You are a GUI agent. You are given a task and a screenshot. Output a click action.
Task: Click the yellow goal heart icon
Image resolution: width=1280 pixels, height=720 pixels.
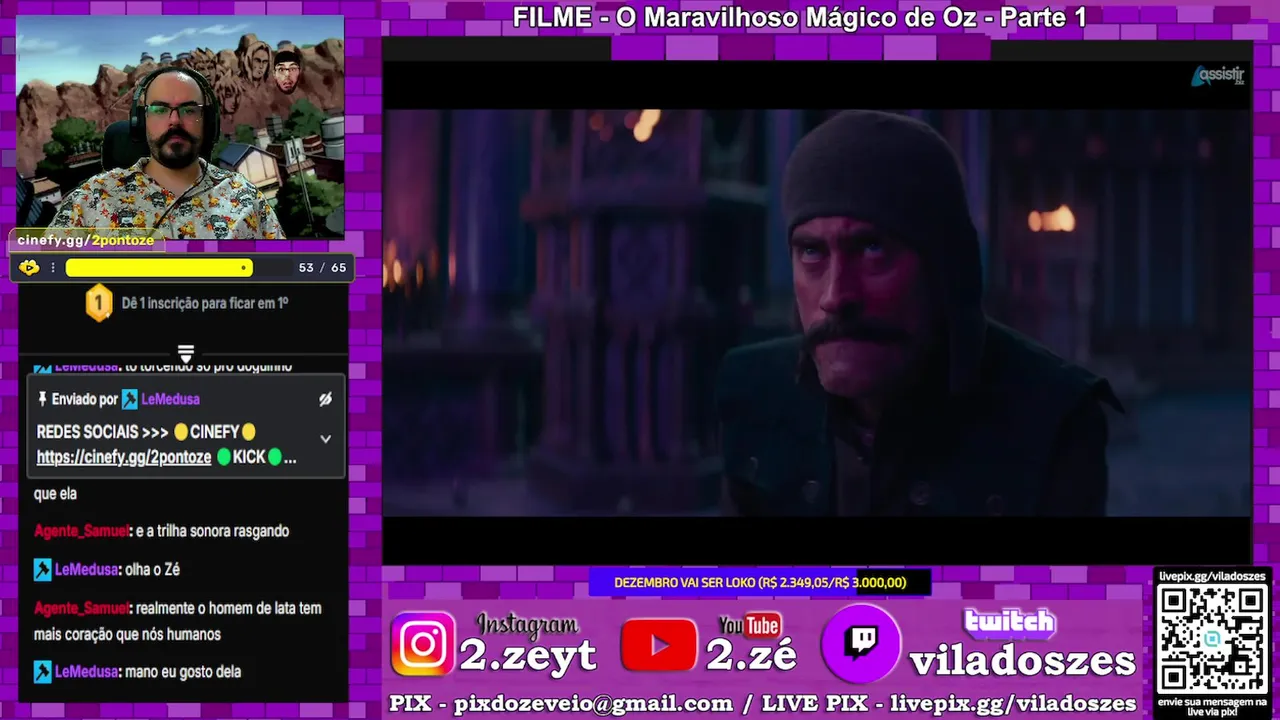click(x=29, y=267)
